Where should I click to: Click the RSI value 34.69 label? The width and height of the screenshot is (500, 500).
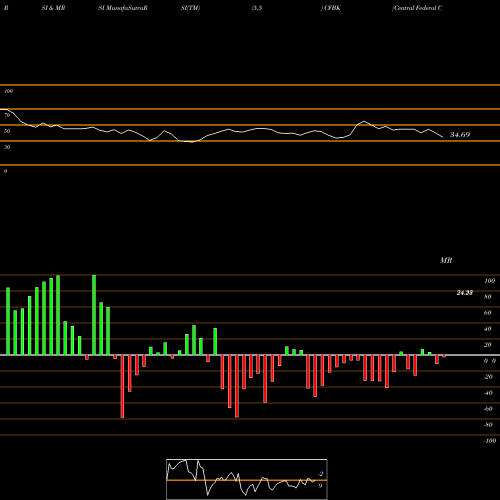pyautogui.click(x=460, y=135)
